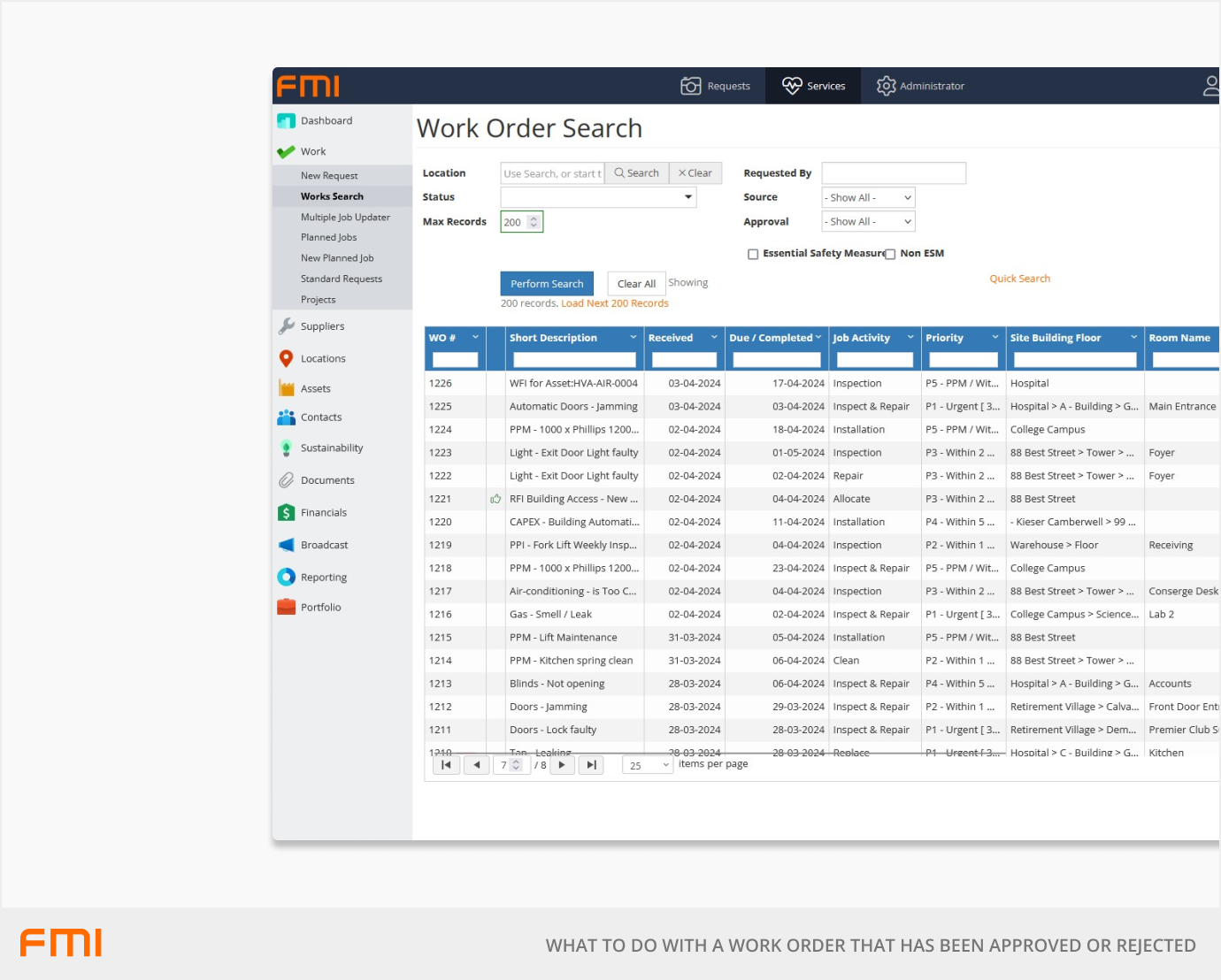
Task: Click the Requested By input field
Action: click(893, 173)
